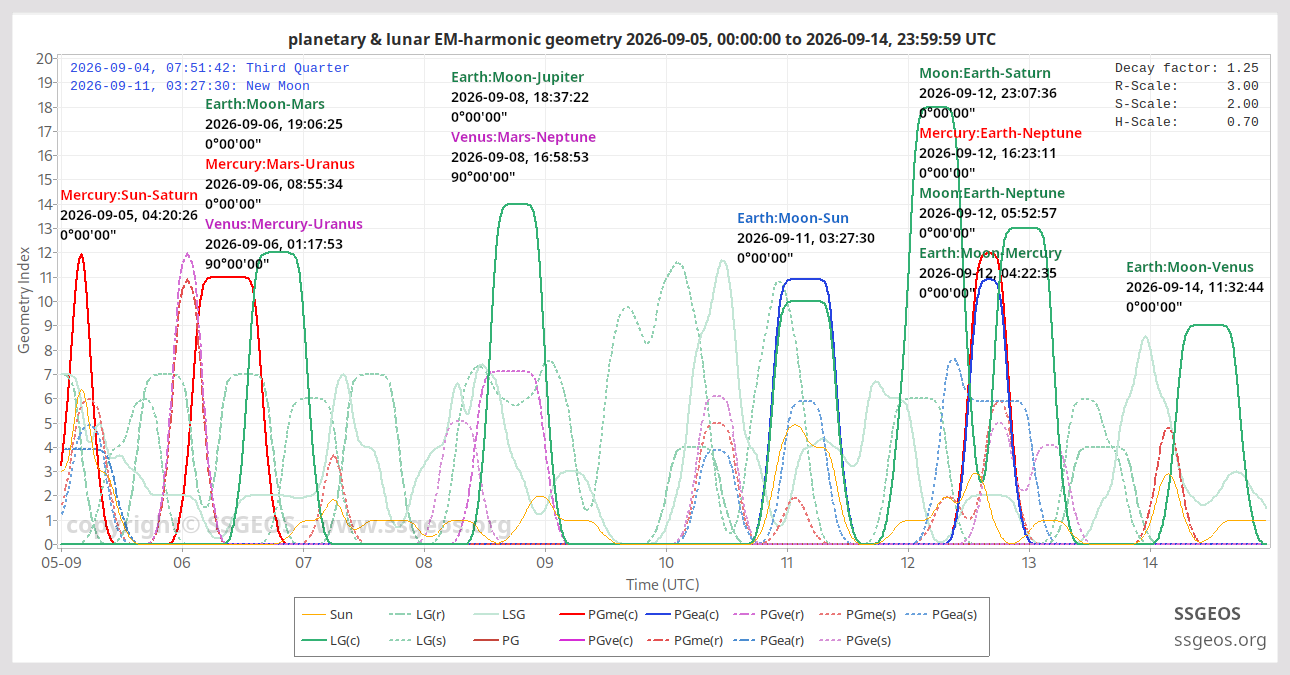Toggle the LG(c) legend entry

click(x=331, y=640)
